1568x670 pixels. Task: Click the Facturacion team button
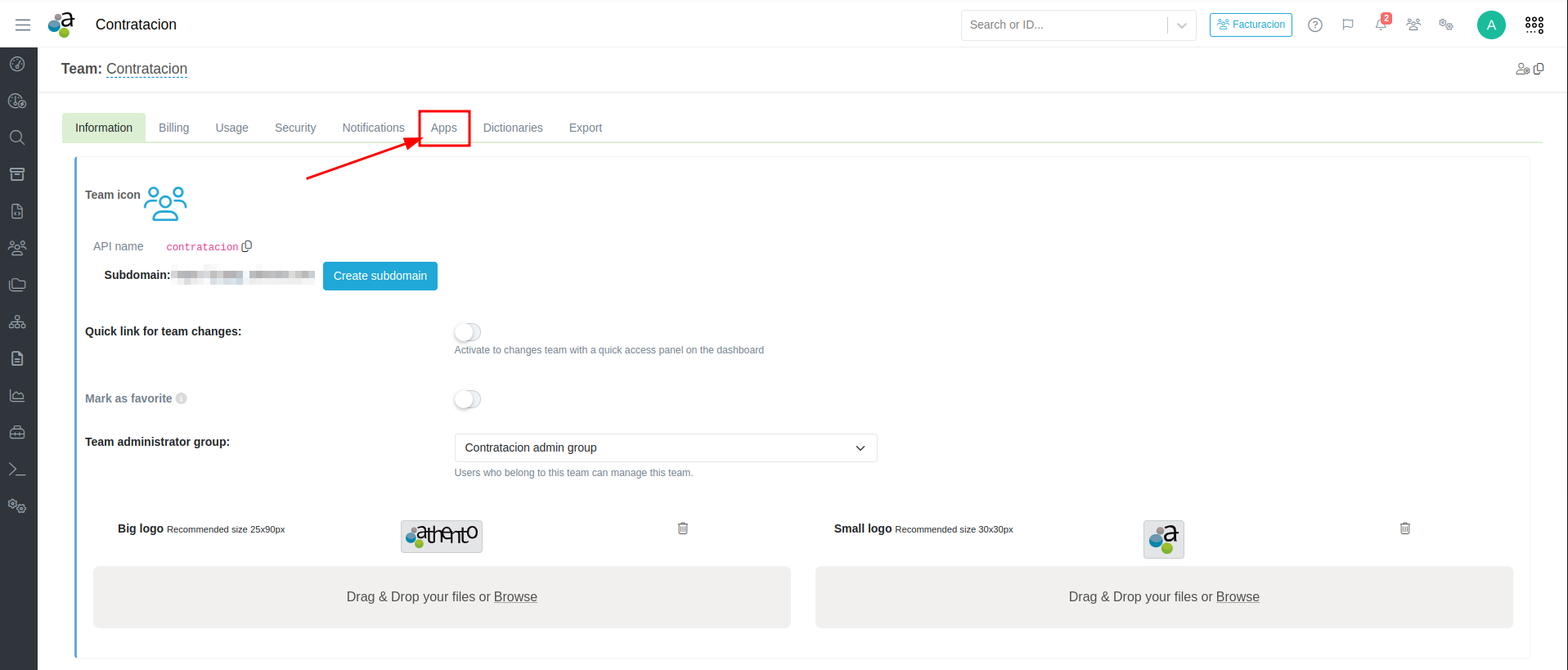coord(1251,25)
